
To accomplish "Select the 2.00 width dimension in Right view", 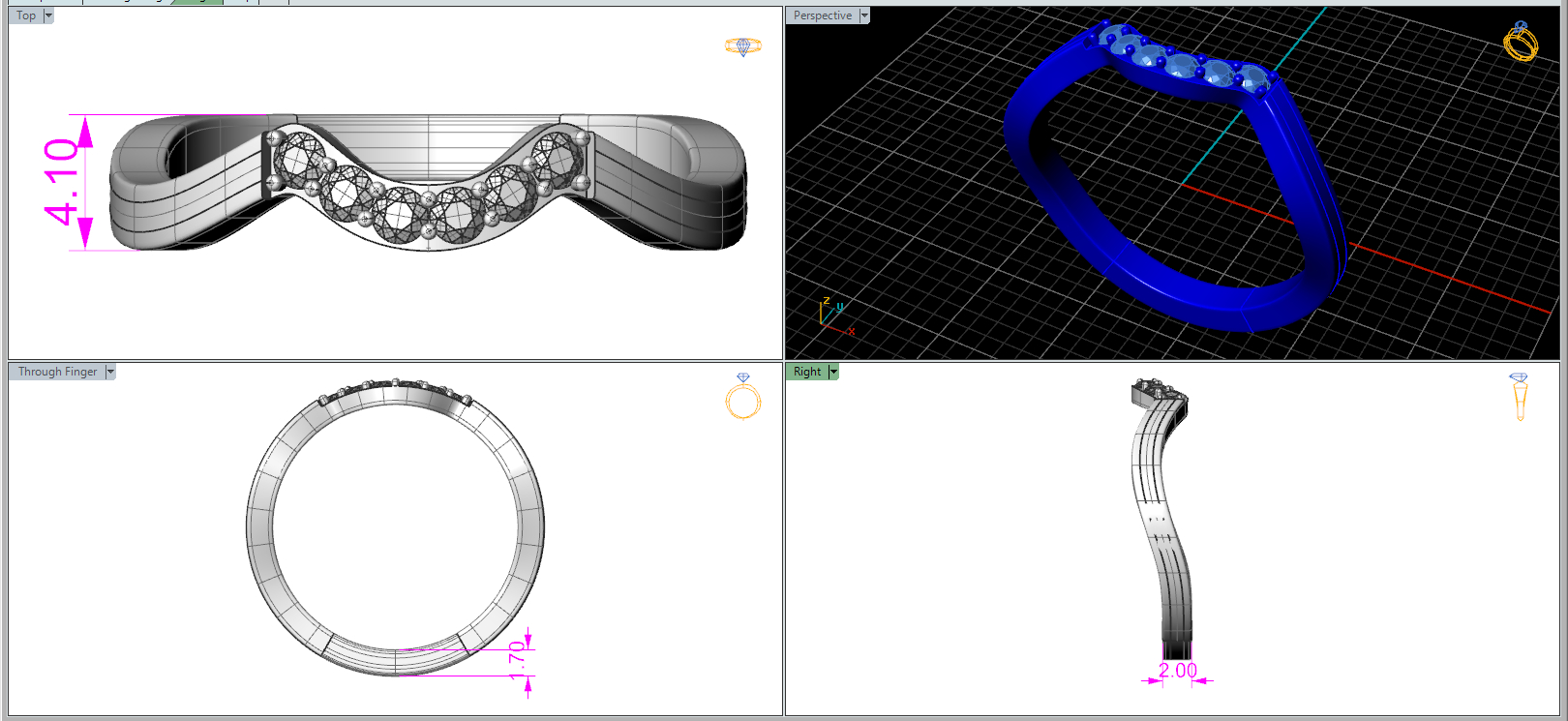I will pyautogui.click(x=1178, y=670).
